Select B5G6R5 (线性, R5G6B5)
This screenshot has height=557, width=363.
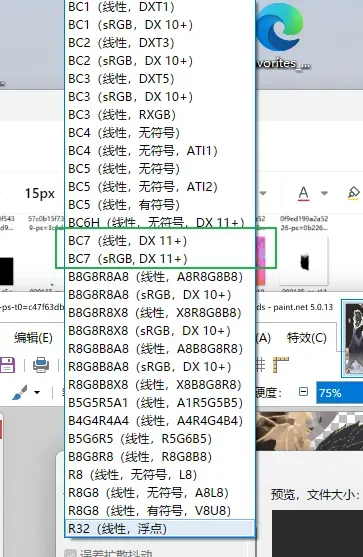point(160,439)
